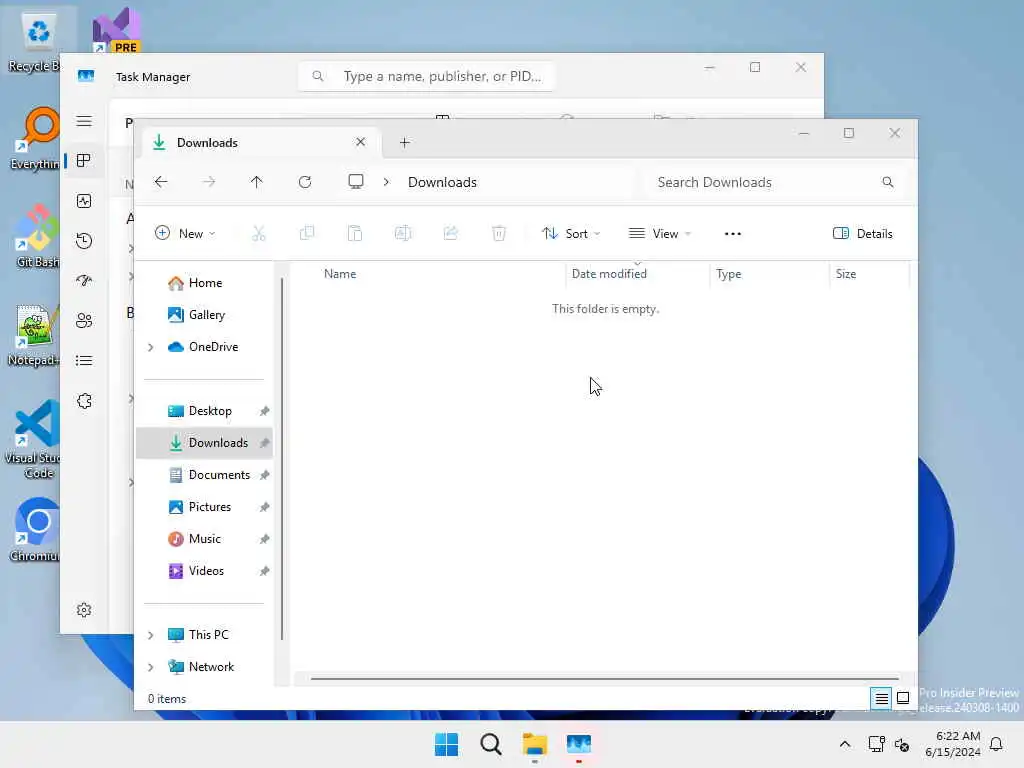Click search magnifier in Search Downloads box

coord(888,182)
